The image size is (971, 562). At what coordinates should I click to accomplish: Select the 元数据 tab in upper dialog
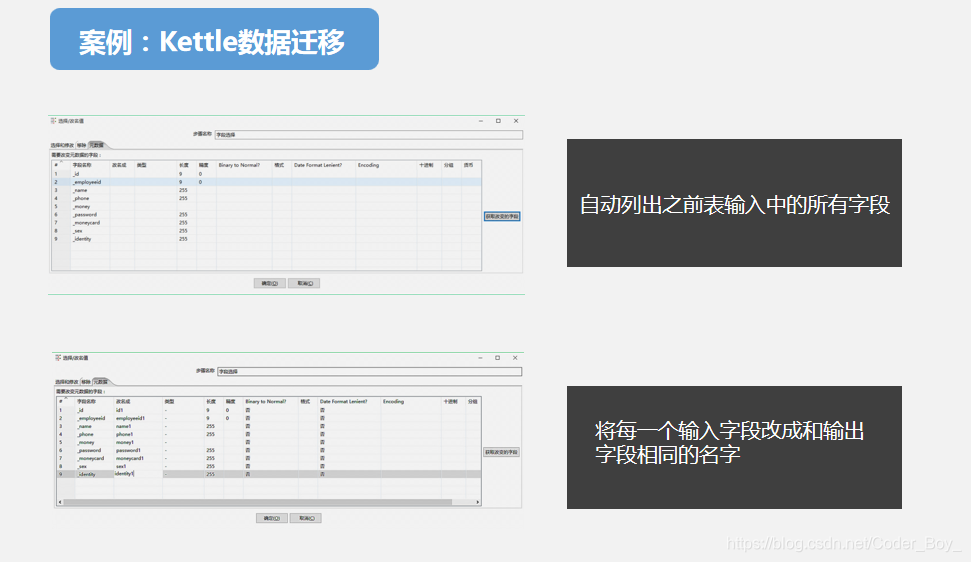[x=97, y=145]
